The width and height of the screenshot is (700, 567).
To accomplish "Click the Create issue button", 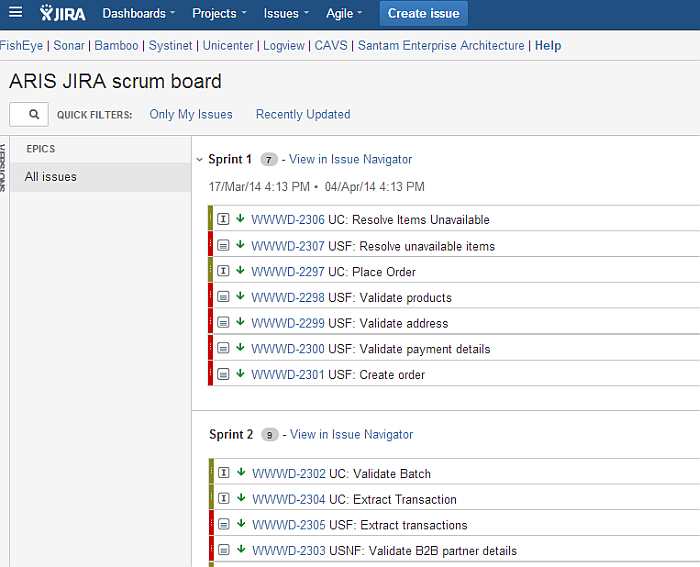I will coord(424,13).
